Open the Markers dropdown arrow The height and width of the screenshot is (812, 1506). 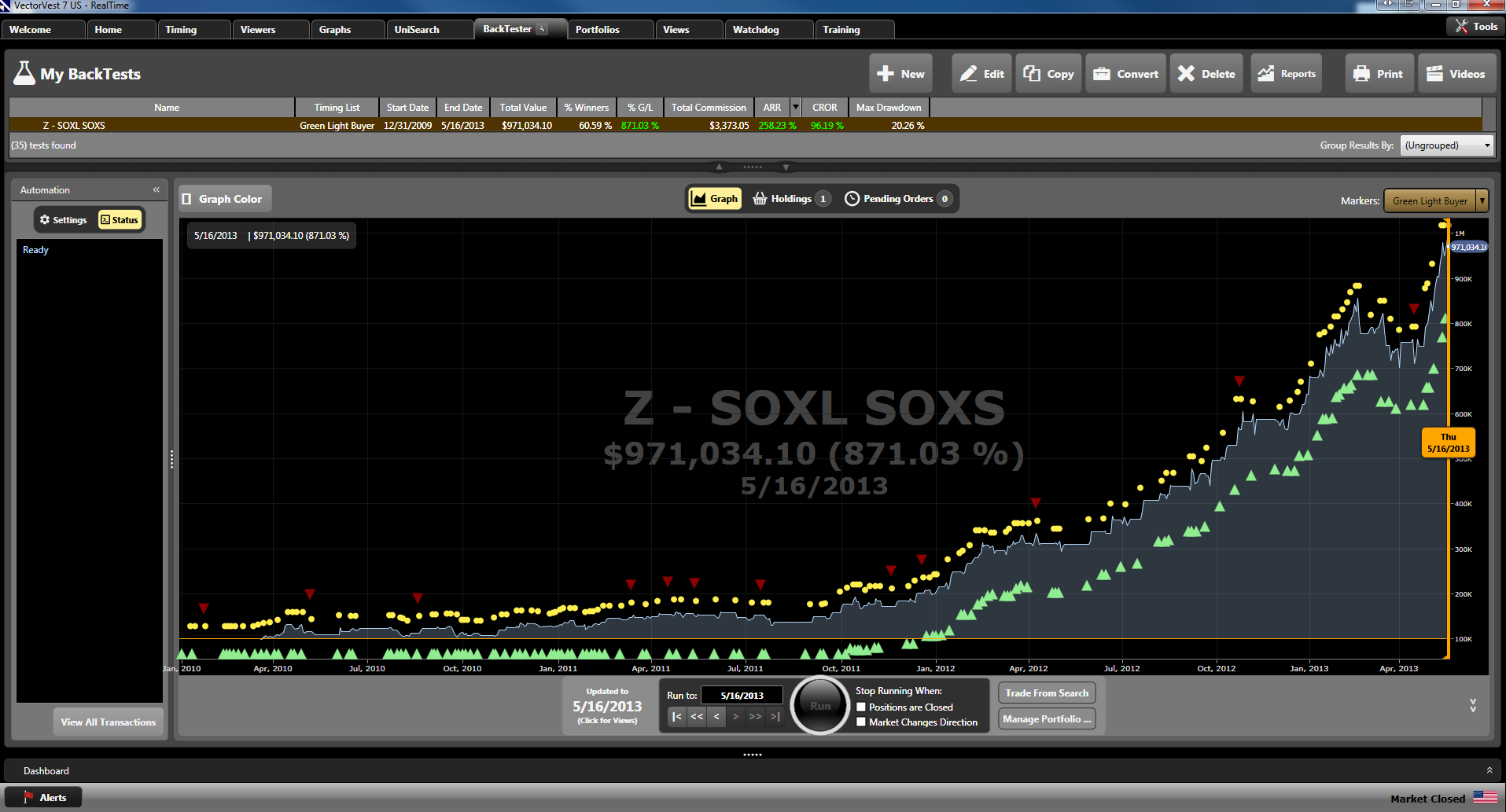tap(1482, 200)
